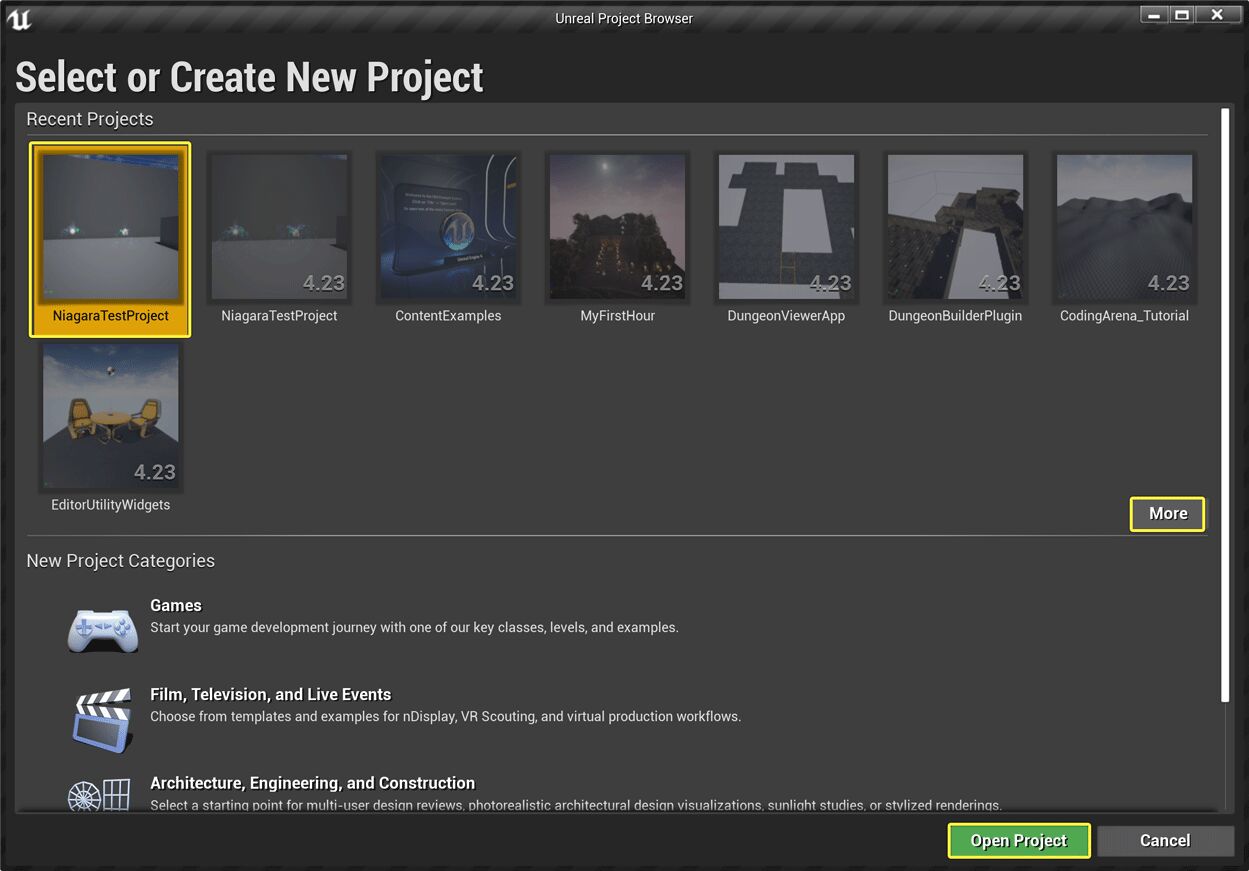Viewport: 1249px width, 871px height.
Task: Click the Games category title text
Action: click(176, 605)
